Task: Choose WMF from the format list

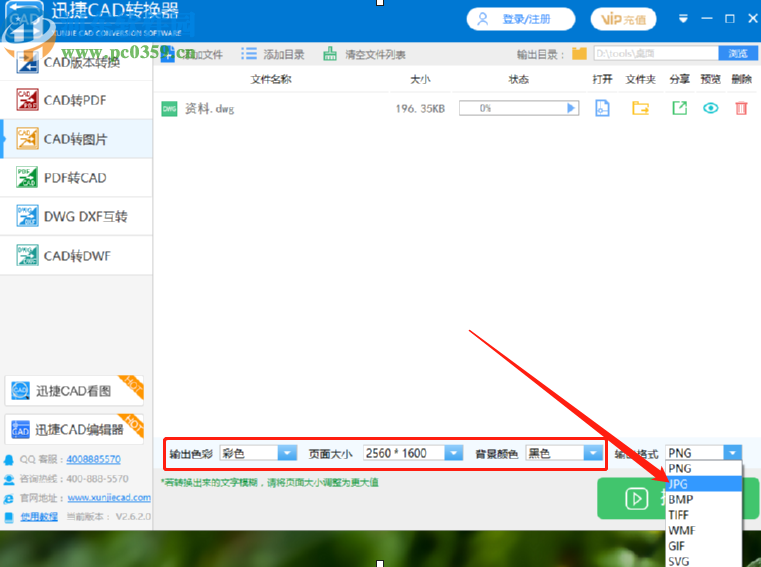Action: 704,530
